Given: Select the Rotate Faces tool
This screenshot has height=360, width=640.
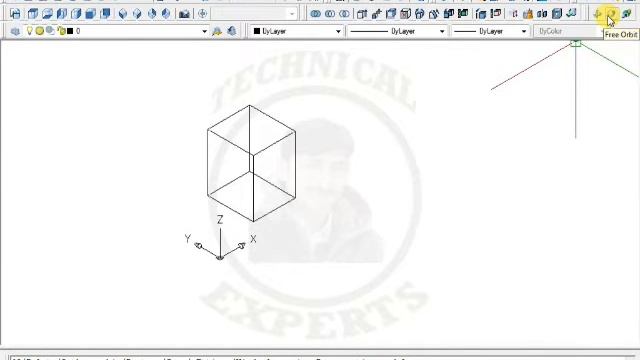Looking at the screenshot, I should 419,14.
